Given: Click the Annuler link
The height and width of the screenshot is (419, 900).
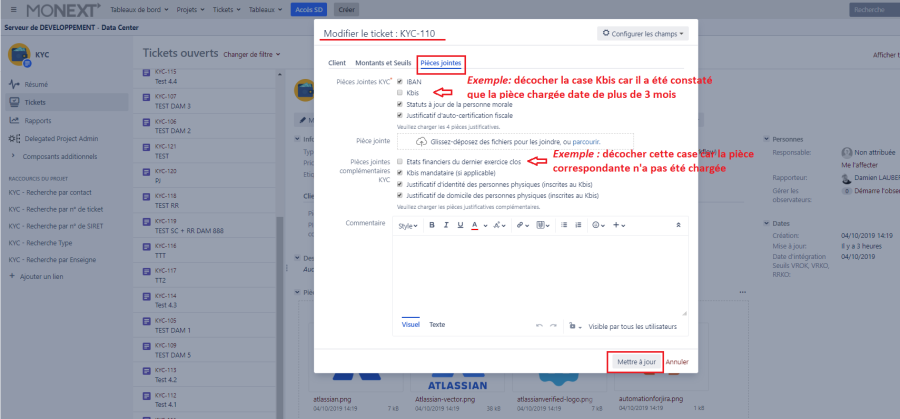Looking at the screenshot, I should coord(677,361).
